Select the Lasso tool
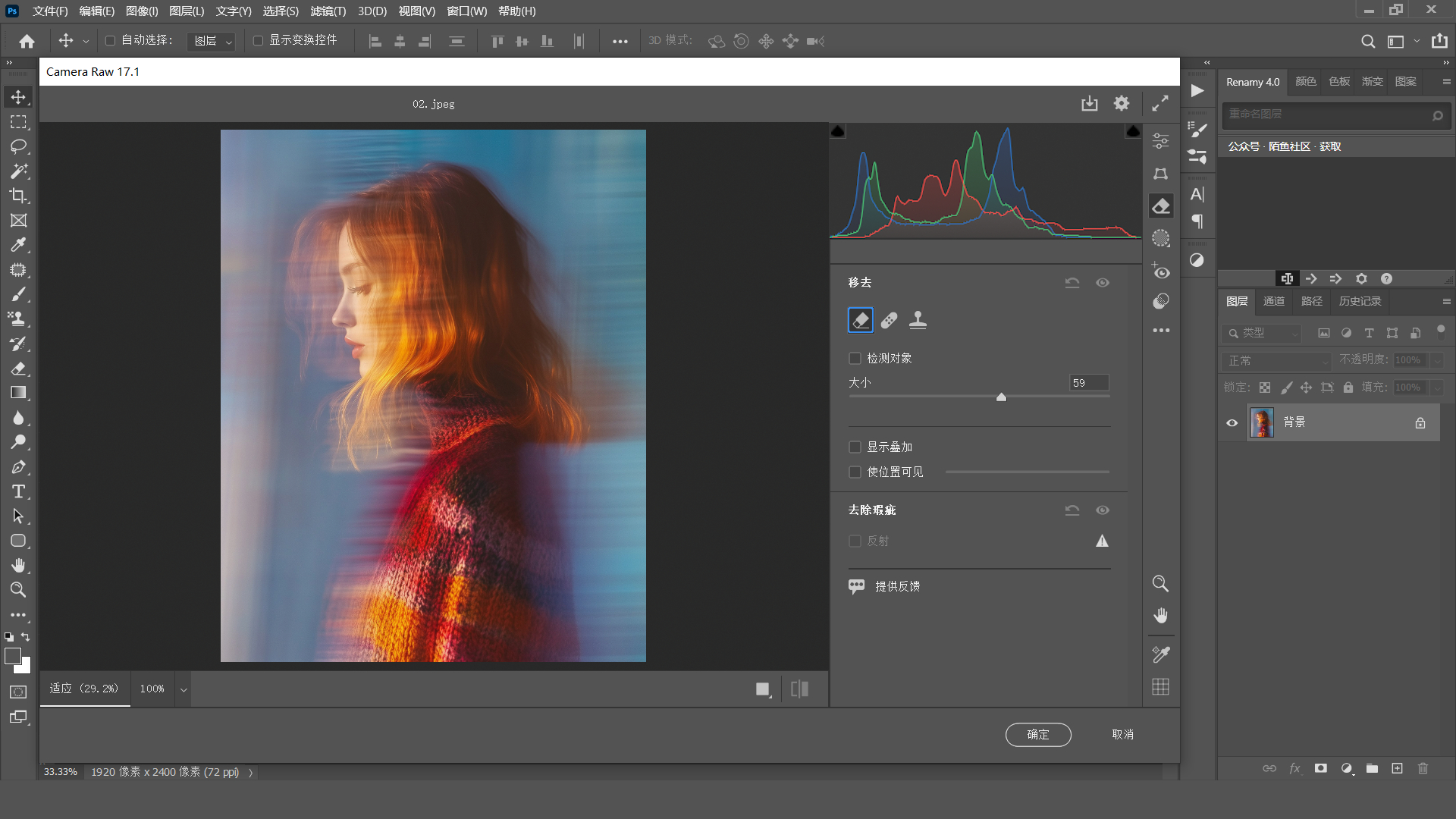 (18, 146)
